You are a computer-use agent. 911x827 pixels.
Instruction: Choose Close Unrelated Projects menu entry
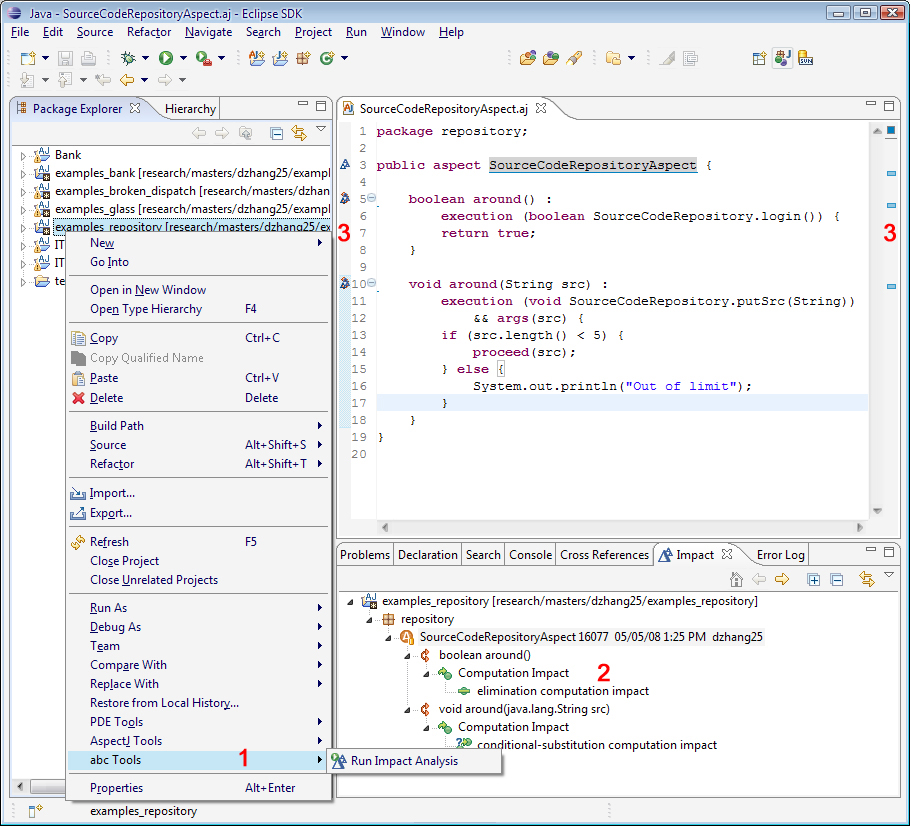point(198,580)
